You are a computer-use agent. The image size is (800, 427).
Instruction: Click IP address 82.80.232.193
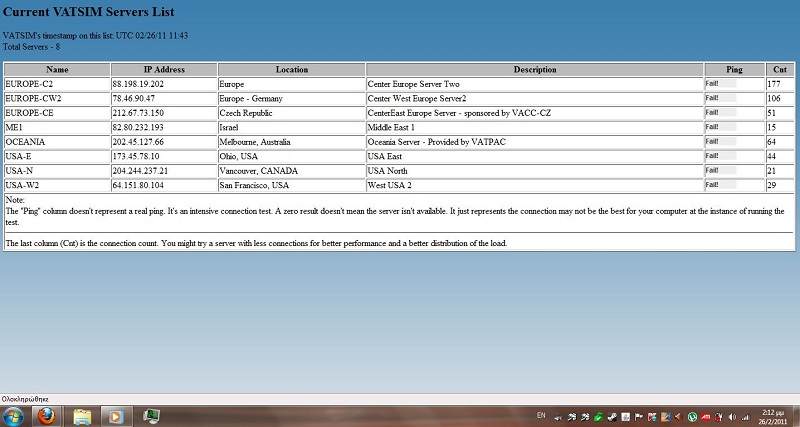click(x=138, y=128)
